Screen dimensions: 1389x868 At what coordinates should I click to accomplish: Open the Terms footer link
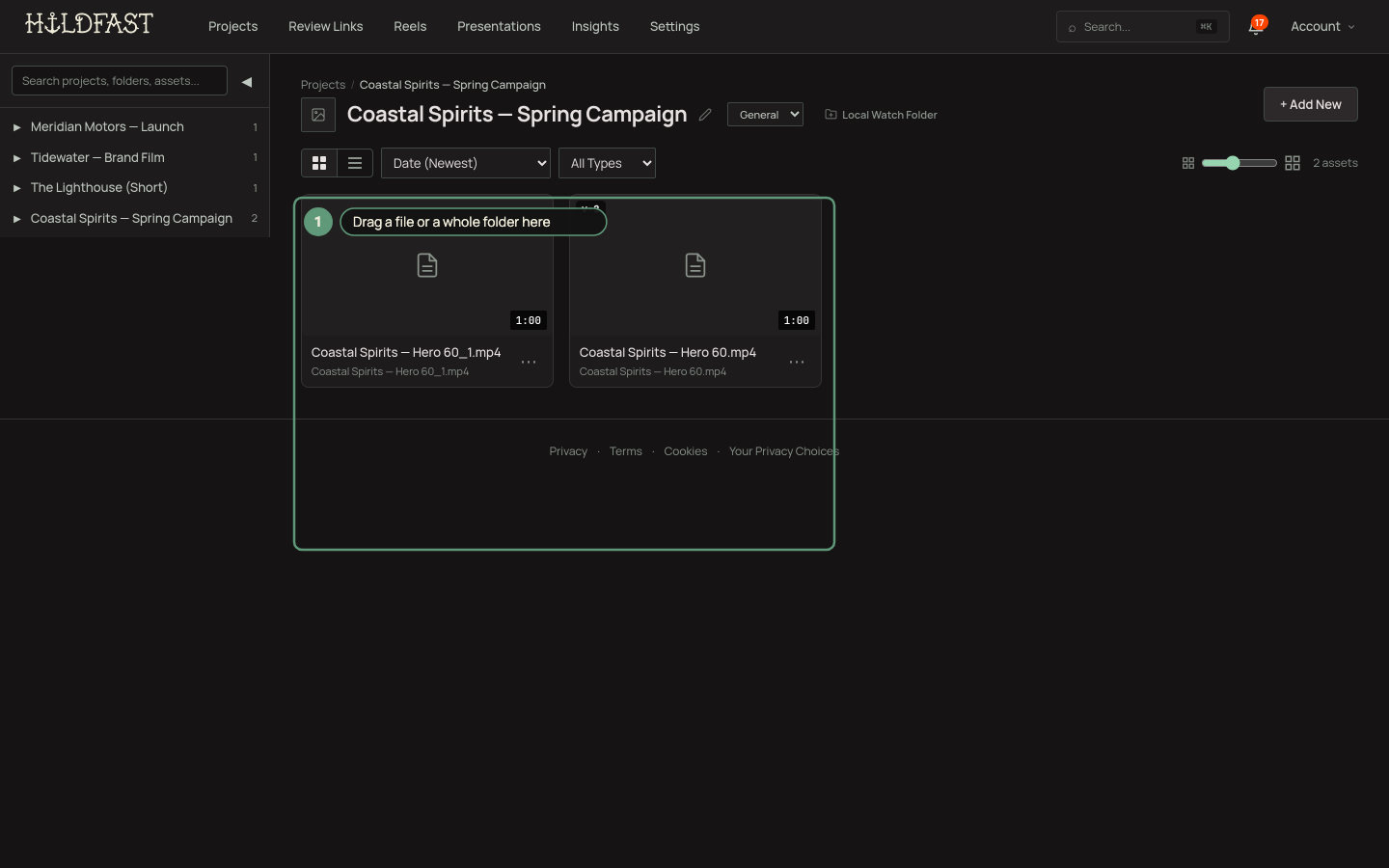(x=626, y=451)
